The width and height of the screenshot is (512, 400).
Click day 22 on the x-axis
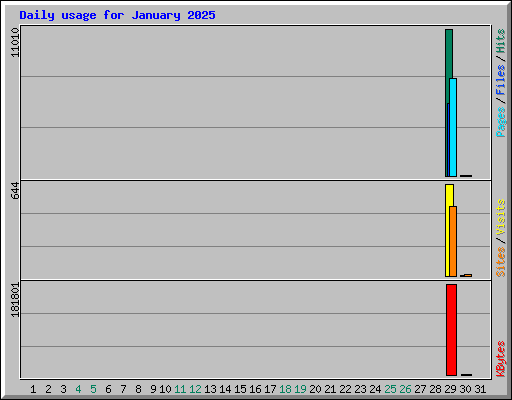(345, 389)
